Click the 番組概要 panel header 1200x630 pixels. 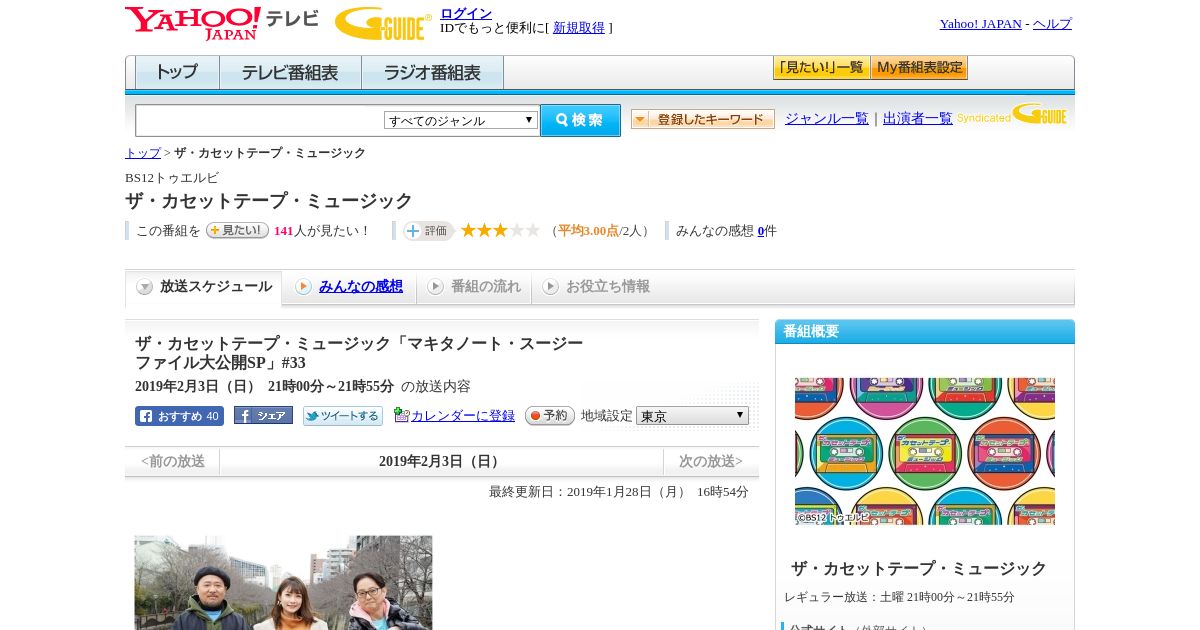[x=925, y=332]
